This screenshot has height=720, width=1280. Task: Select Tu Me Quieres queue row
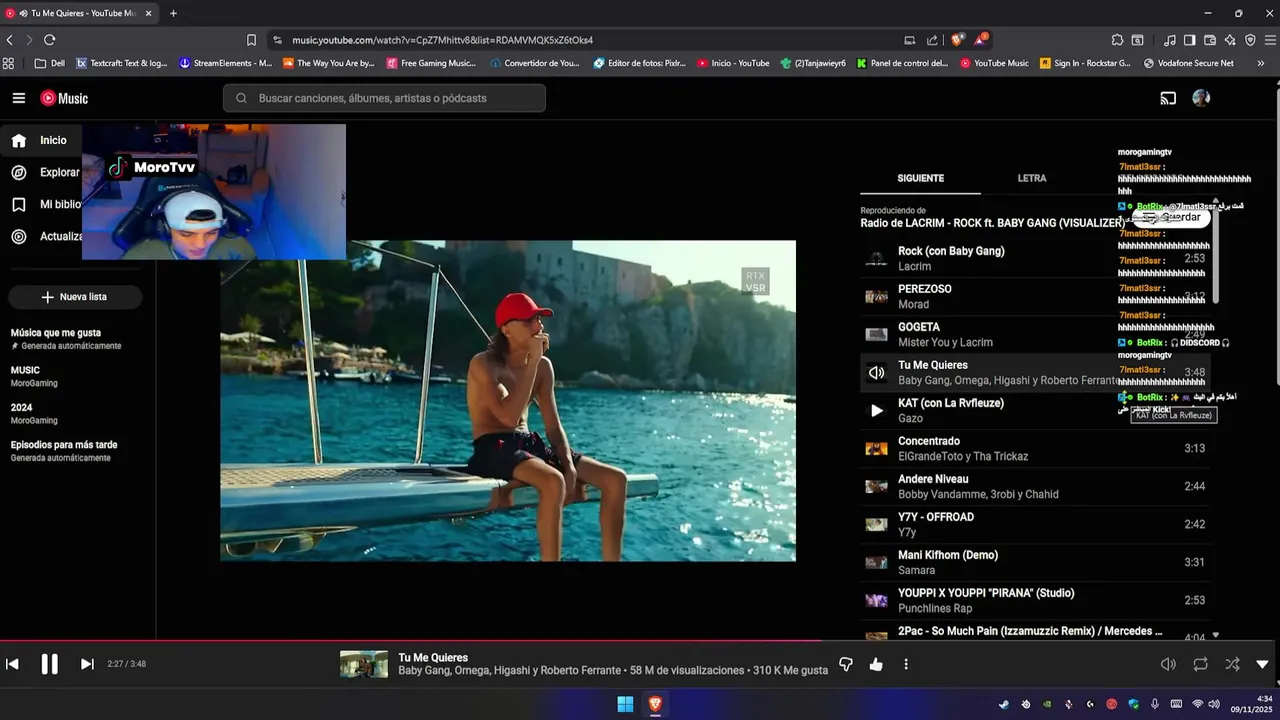point(1035,373)
